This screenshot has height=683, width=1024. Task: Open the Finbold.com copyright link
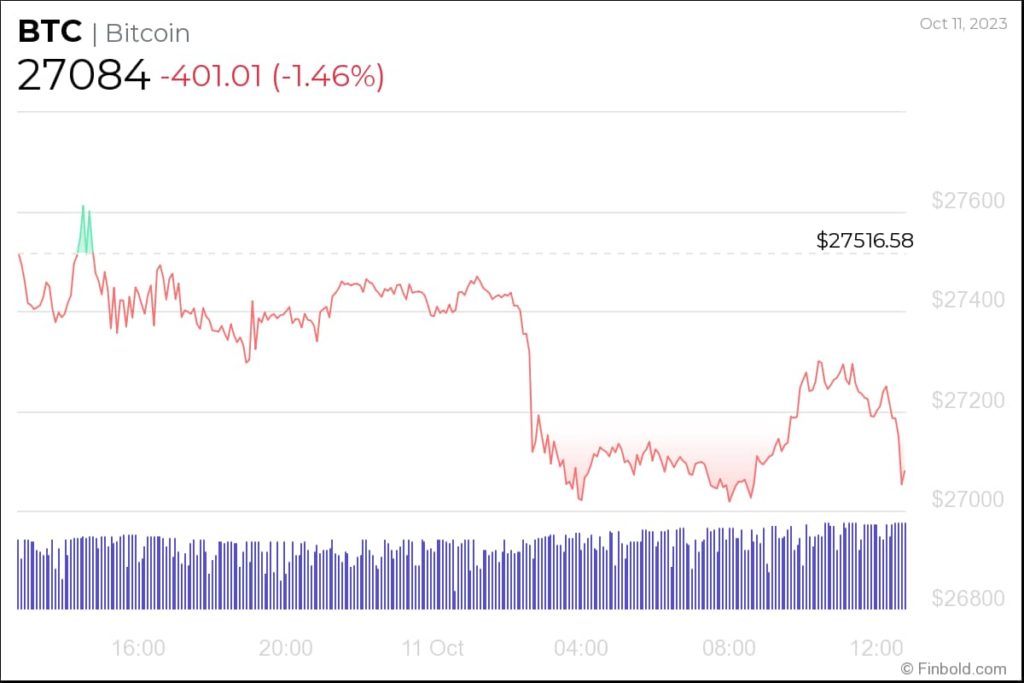pyautogui.click(x=953, y=668)
